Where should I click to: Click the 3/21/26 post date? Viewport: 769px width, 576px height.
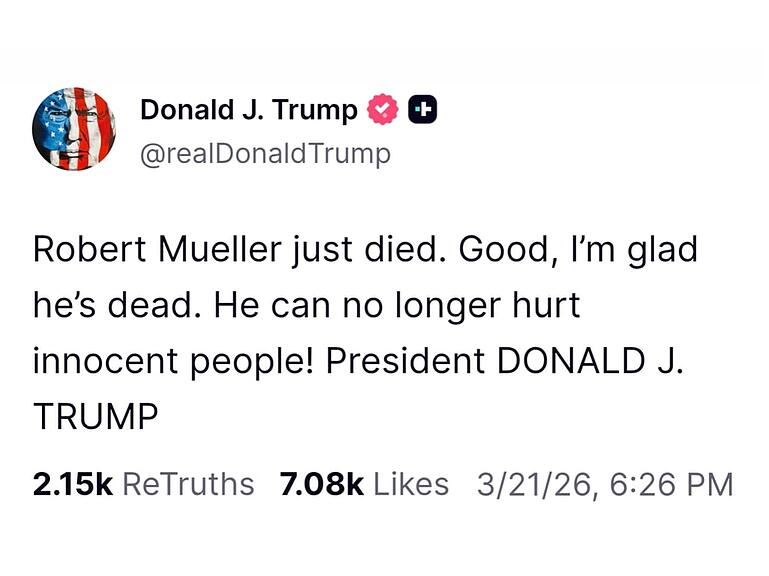533,484
